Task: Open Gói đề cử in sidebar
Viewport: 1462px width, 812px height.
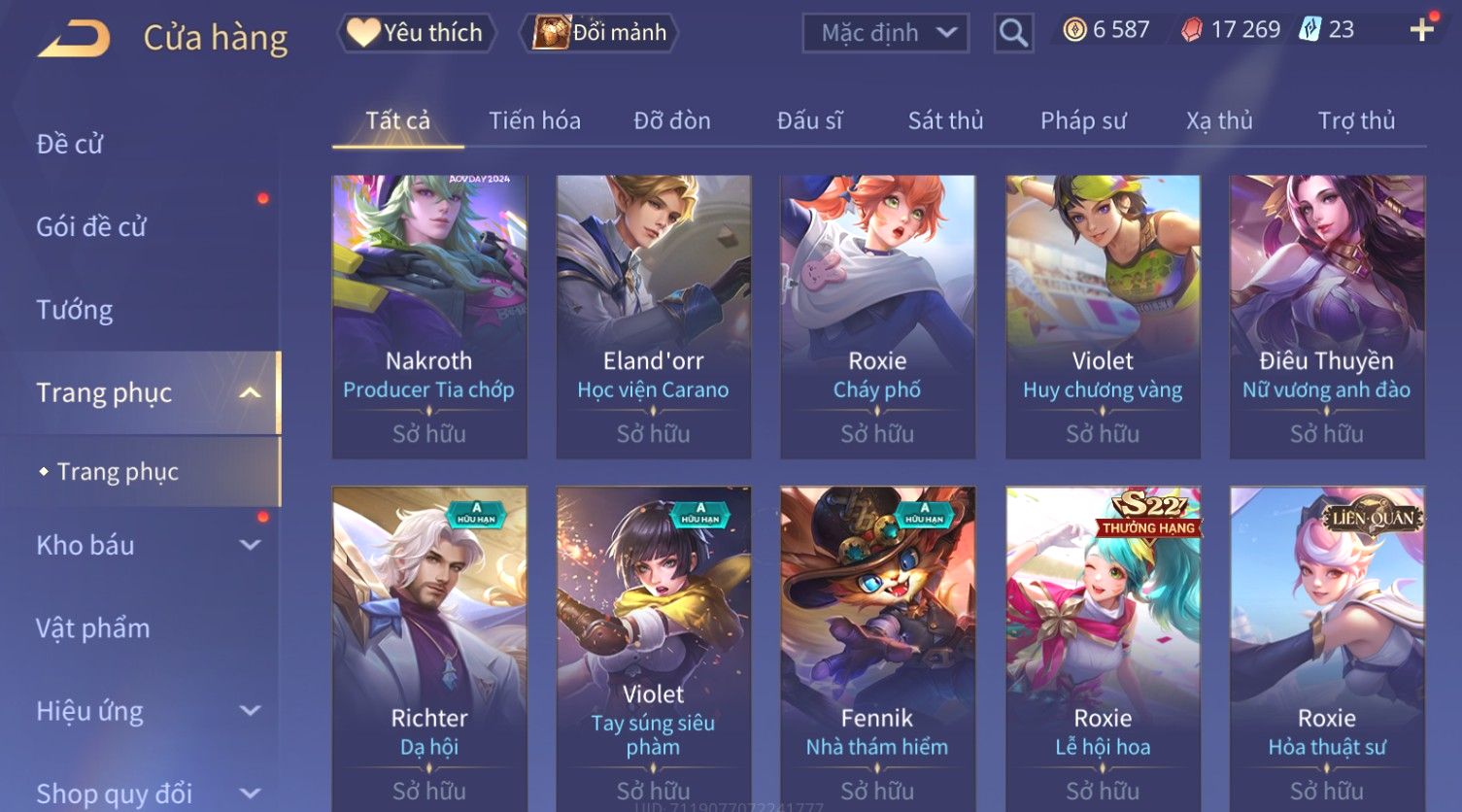Action: pos(91,227)
